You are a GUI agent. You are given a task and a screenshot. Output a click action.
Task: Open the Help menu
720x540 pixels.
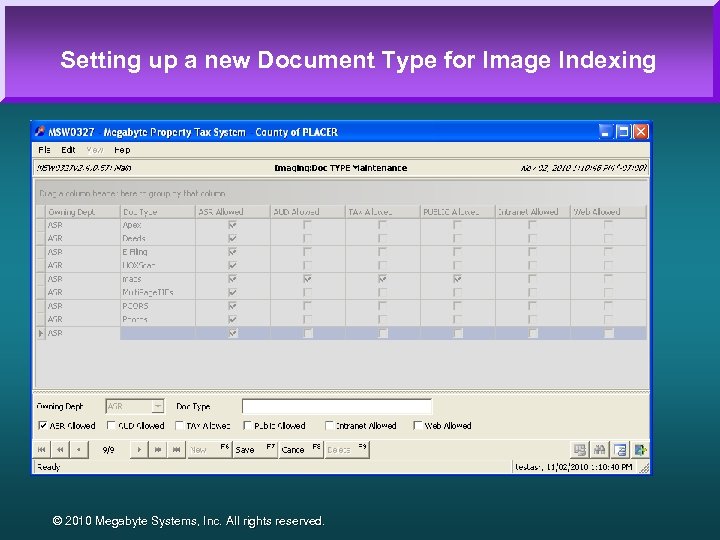[x=122, y=150]
